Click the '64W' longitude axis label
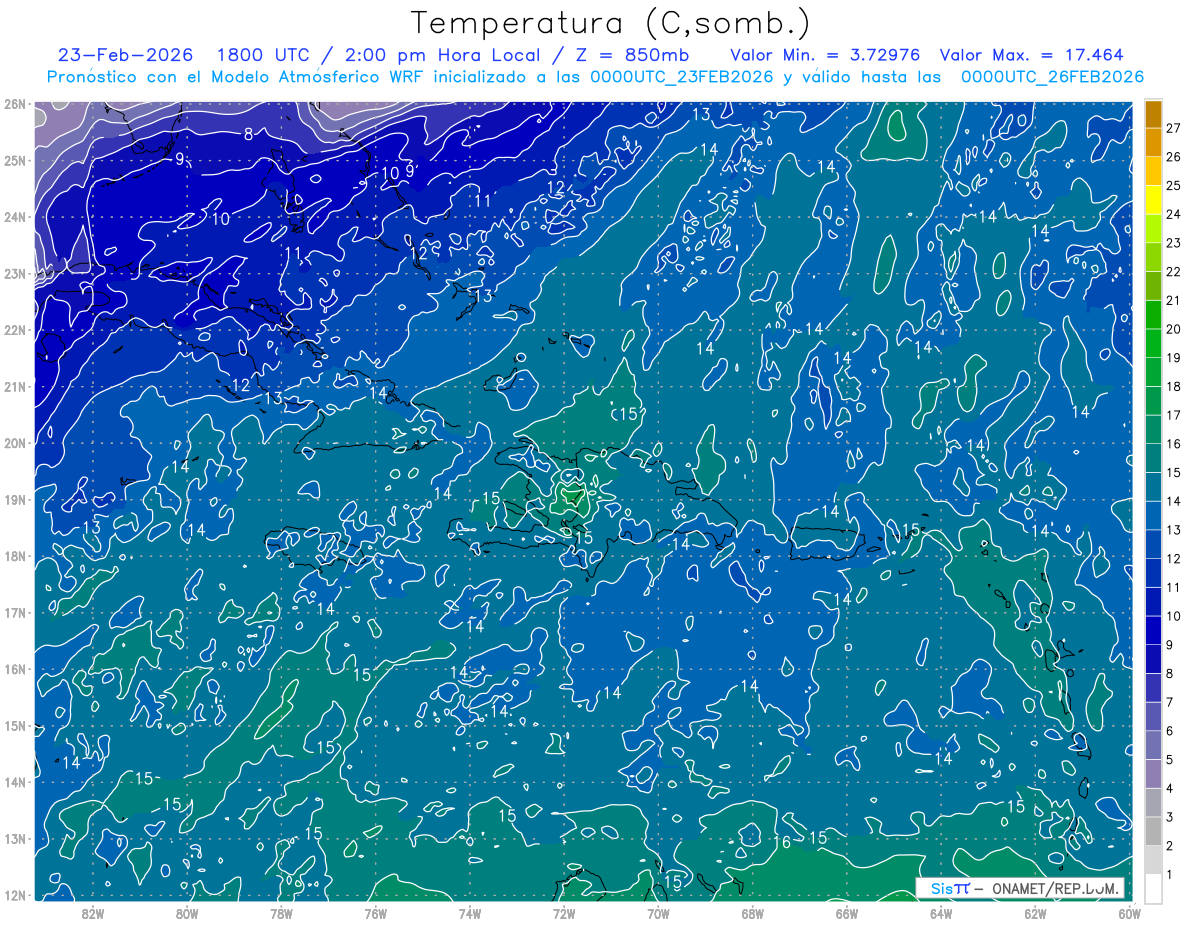 [941, 913]
